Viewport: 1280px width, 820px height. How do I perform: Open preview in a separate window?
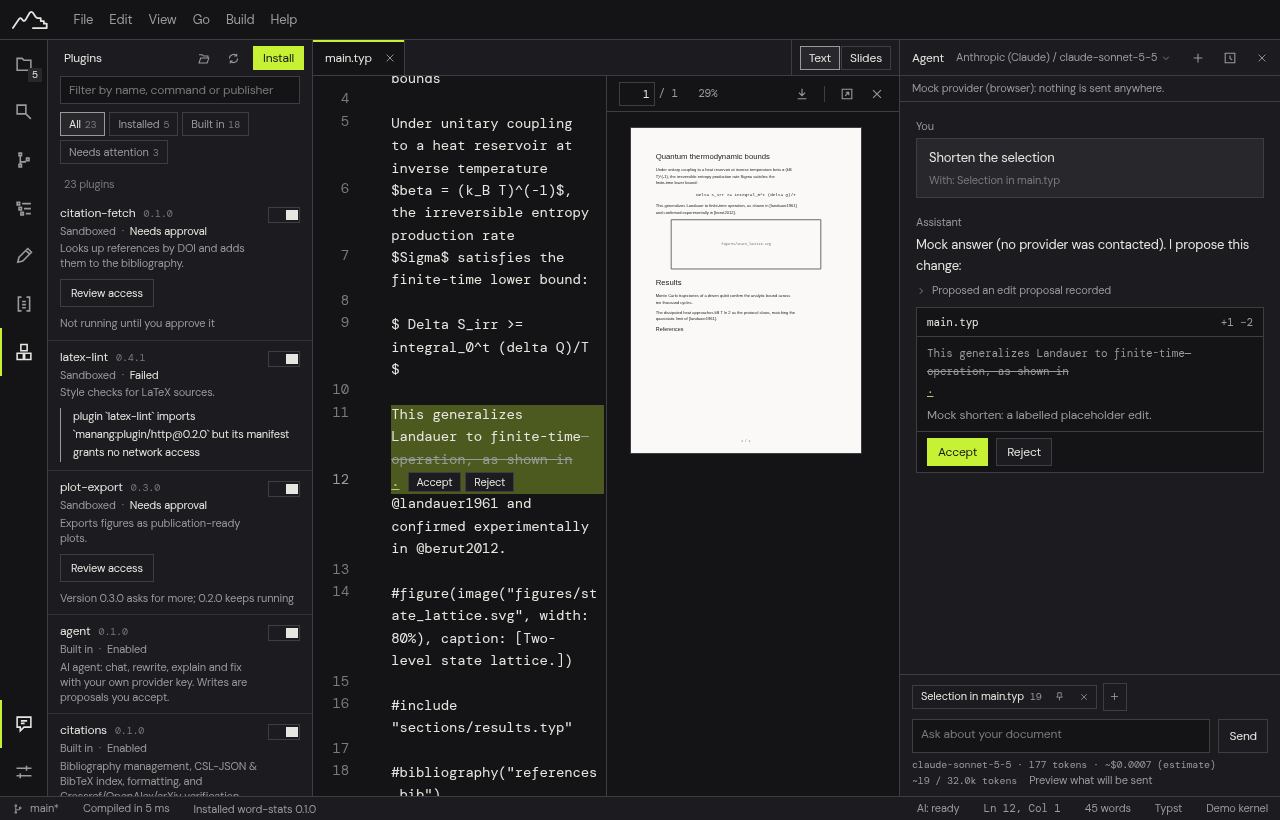coord(847,93)
